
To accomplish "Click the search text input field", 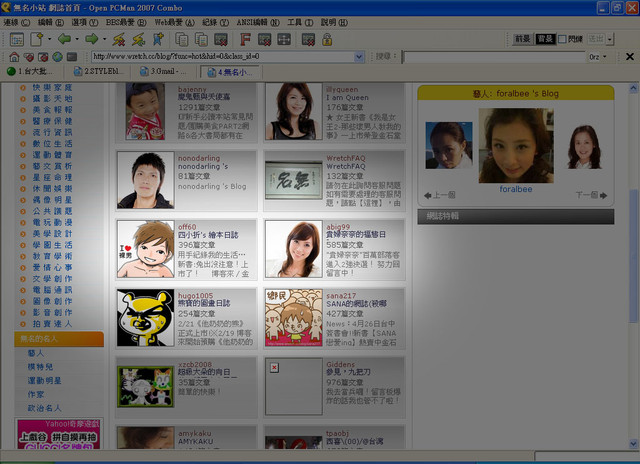I will pos(494,57).
